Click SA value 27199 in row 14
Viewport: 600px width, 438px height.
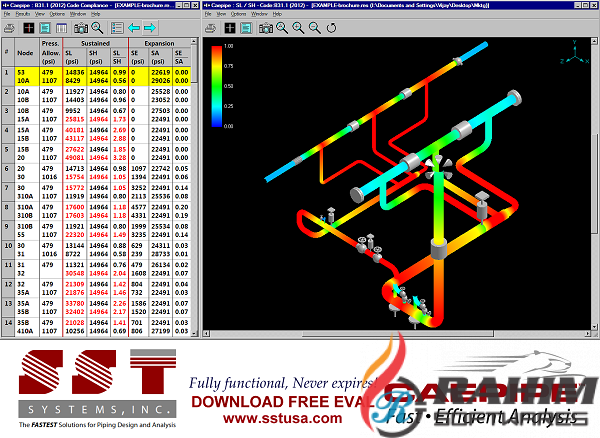(x=161, y=331)
